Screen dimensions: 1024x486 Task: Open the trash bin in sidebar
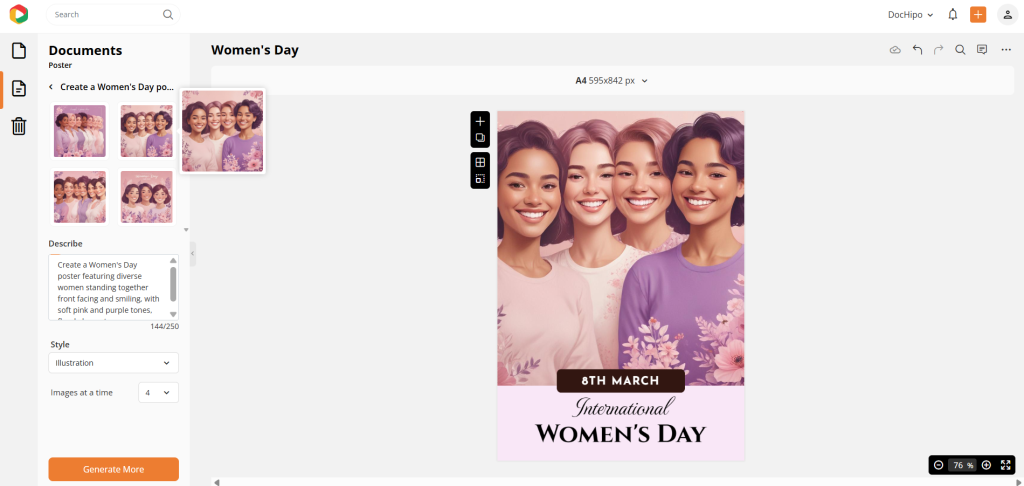click(19, 125)
